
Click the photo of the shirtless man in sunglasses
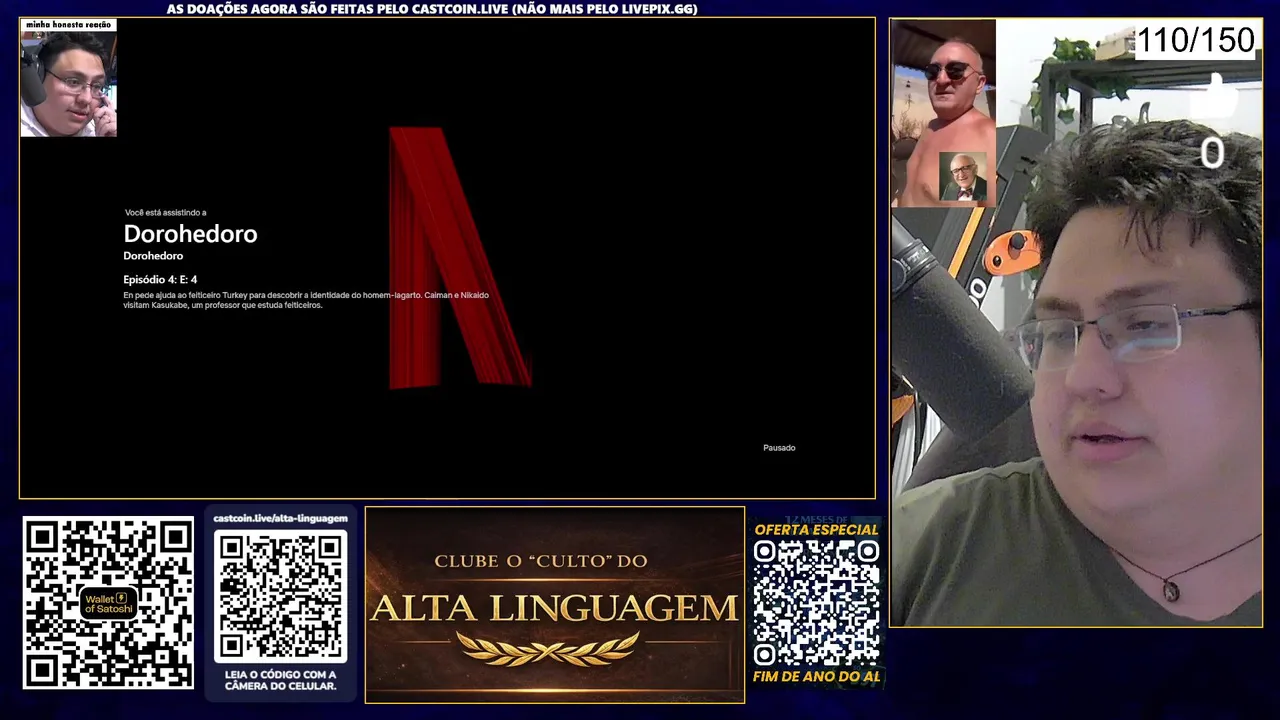943,113
